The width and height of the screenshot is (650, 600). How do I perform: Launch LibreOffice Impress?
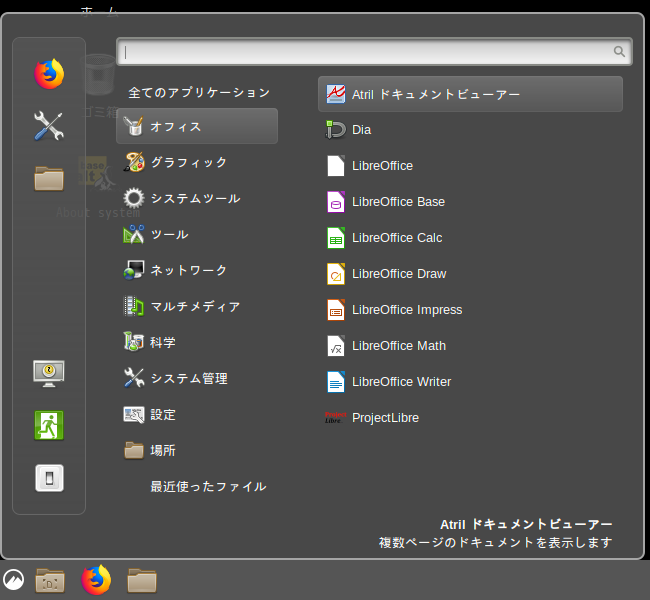[x=470, y=310]
